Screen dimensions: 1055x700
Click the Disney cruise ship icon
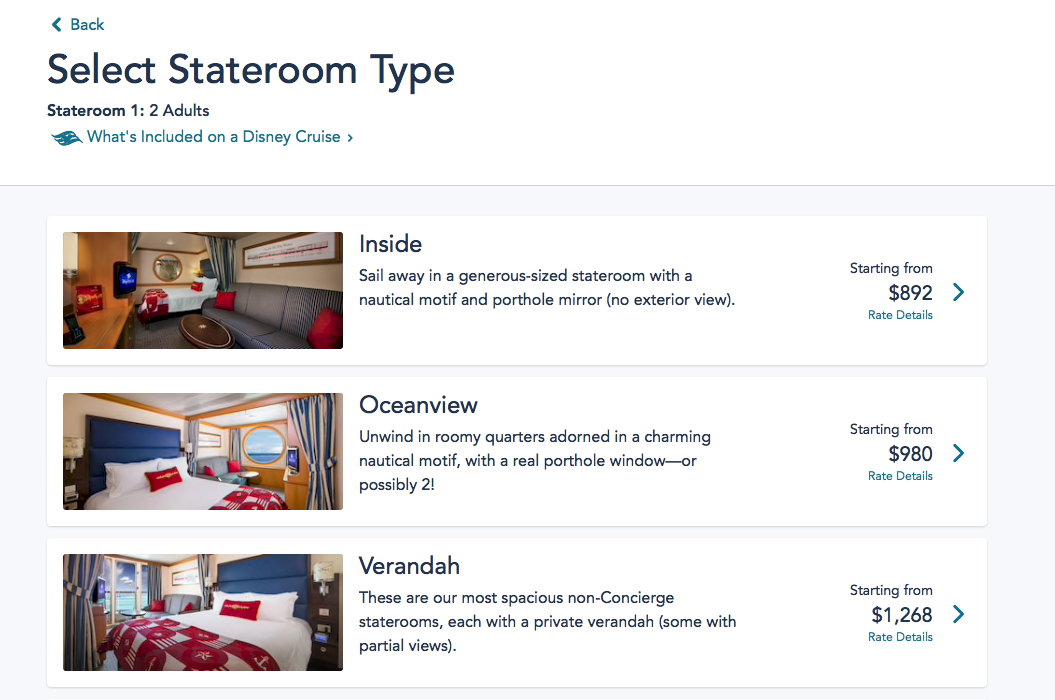click(x=66, y=138)
